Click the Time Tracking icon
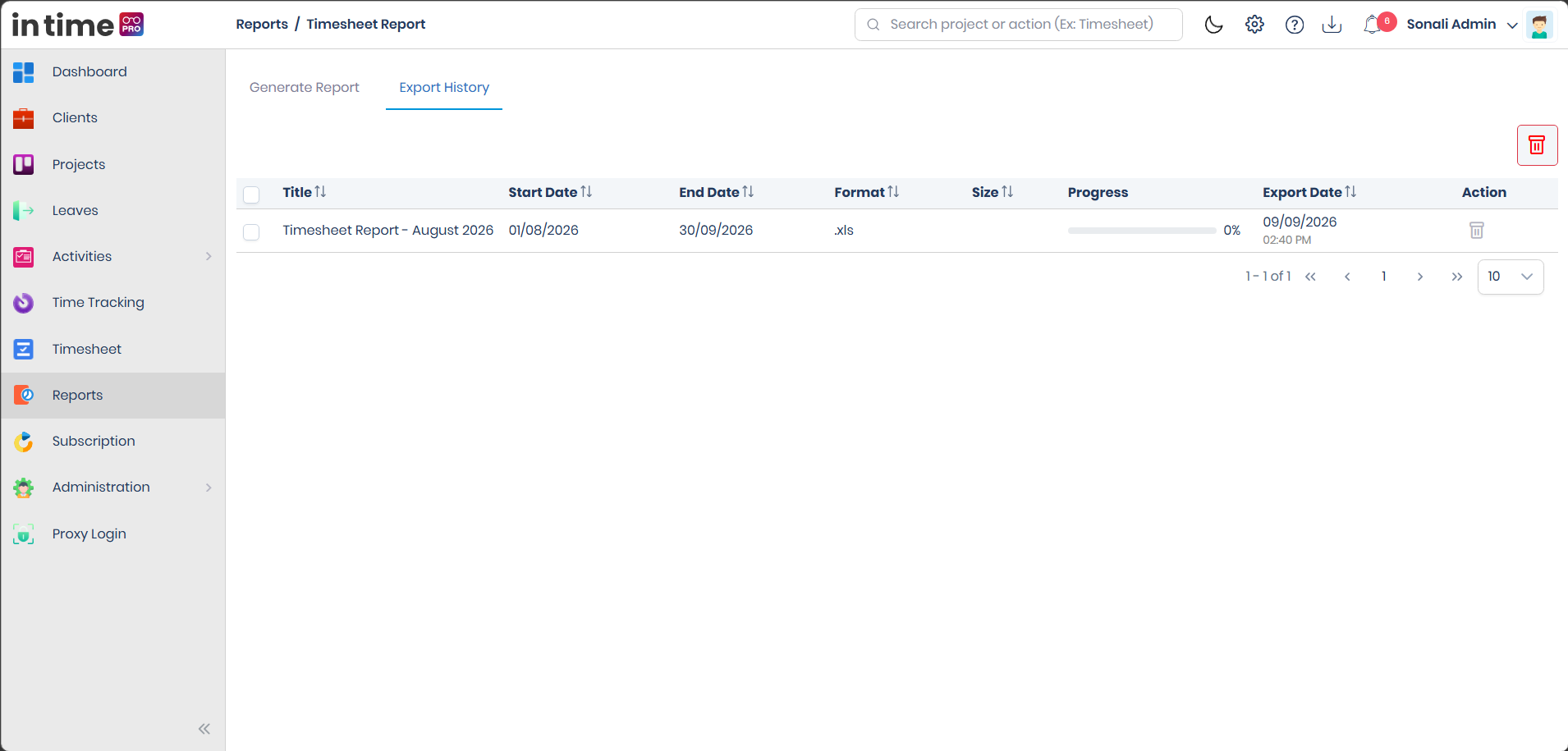The image size is (1568, 751). [x=24, y=303]
